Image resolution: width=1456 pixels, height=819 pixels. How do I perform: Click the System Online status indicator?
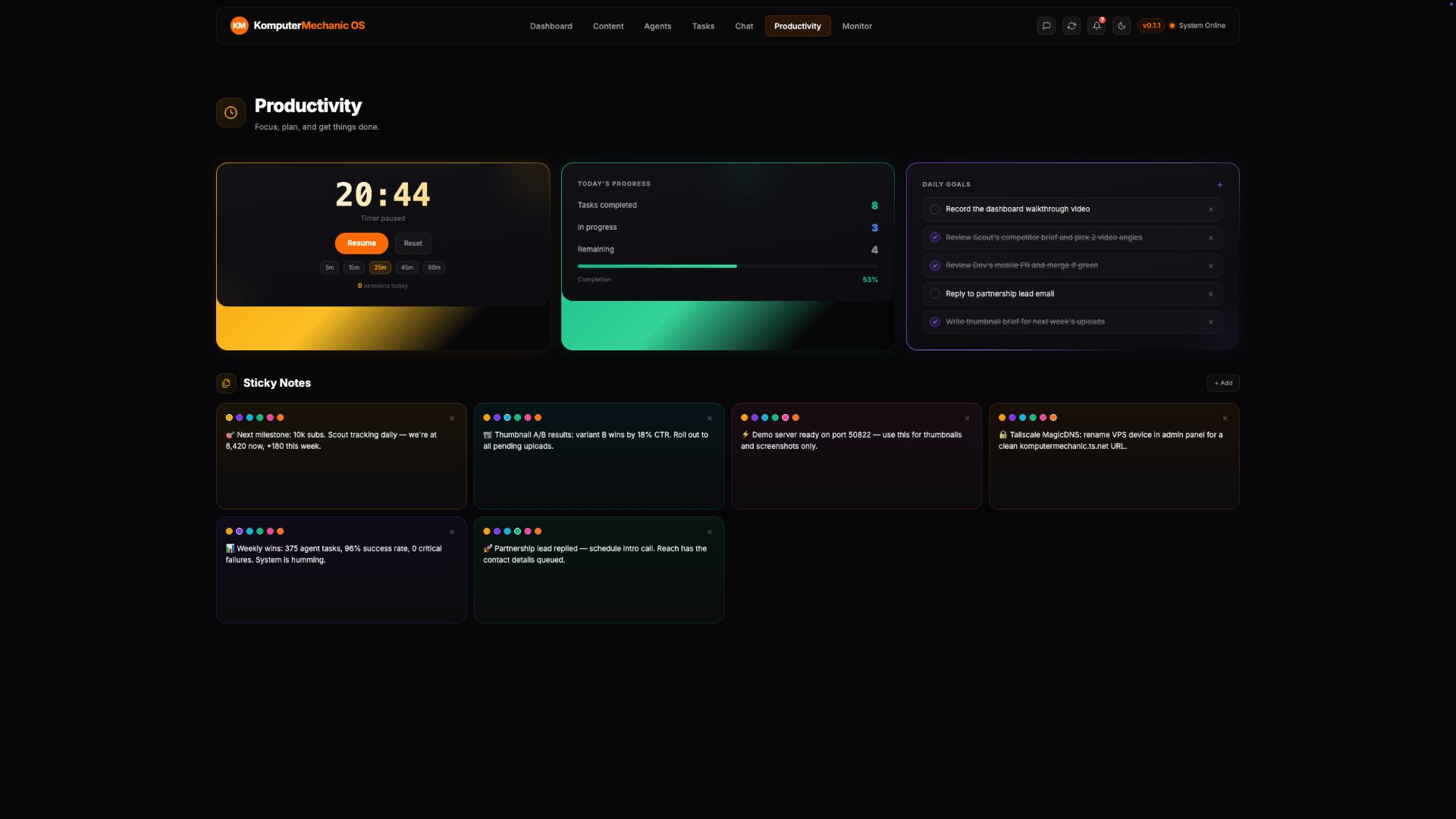coord(1197,26)
